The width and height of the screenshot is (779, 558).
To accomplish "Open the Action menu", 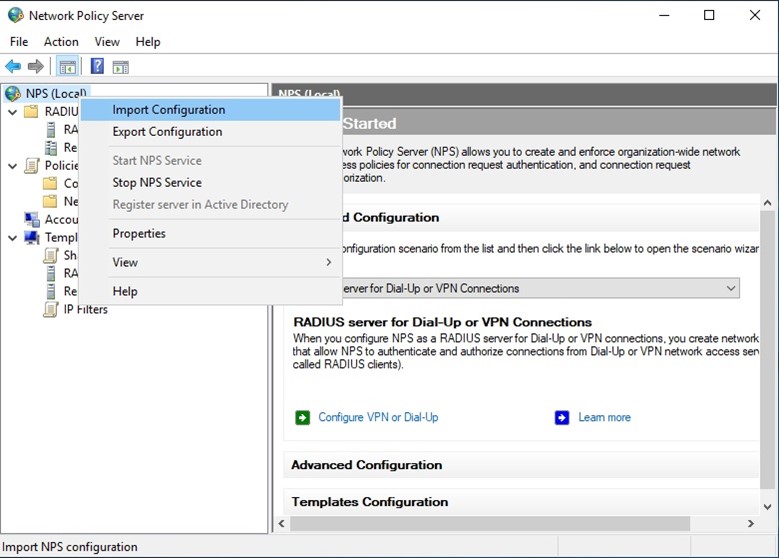I will 61,42.
